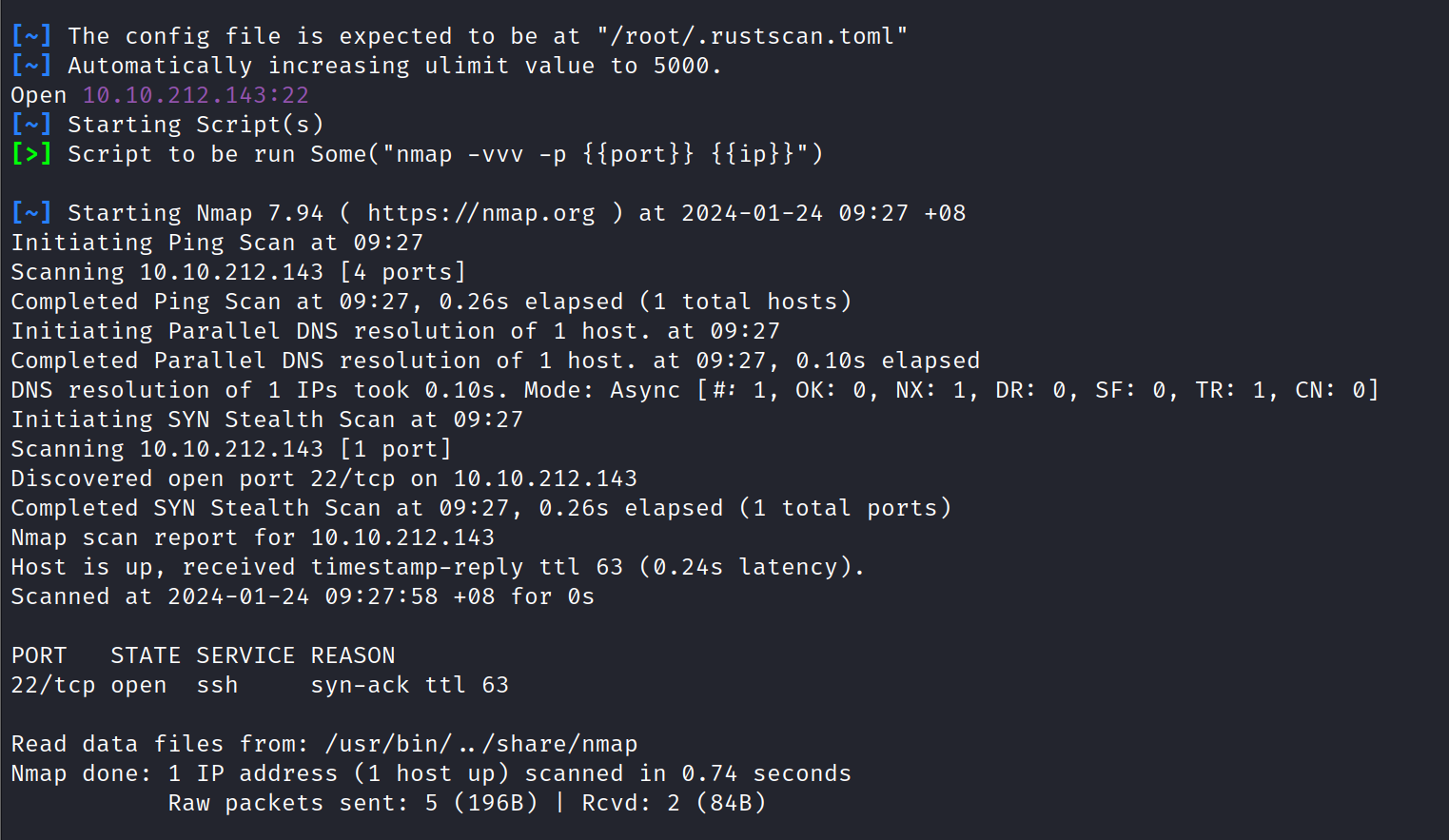Click the [~] marker beside "Automatically increasing ulimit"
This screenshot has height=840, width=1449.
click(x=31, y=66)
